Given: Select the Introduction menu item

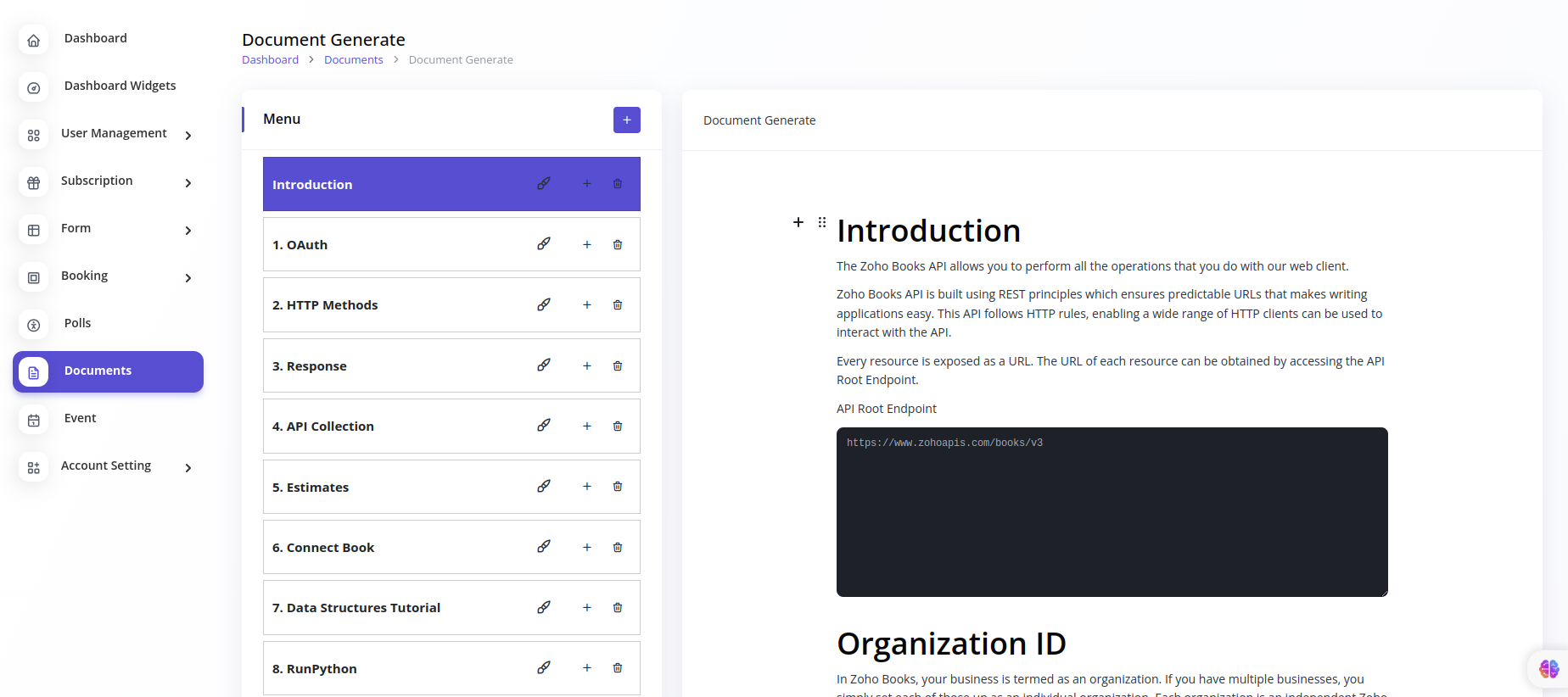Looking at the screenshot, I should [451, 184].
